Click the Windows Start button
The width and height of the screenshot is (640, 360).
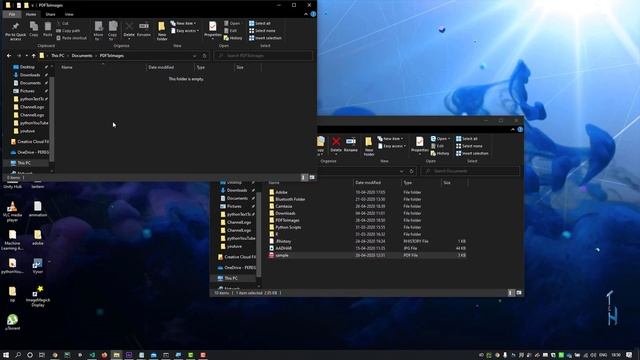tap(6, 355)
